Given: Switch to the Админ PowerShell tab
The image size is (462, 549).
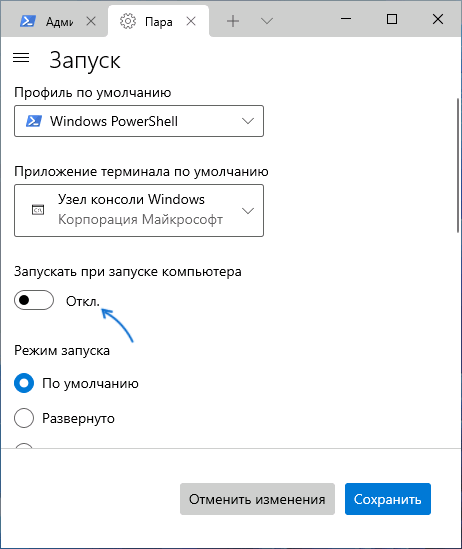Looking at the screenshot, I should tap(54, 21).
